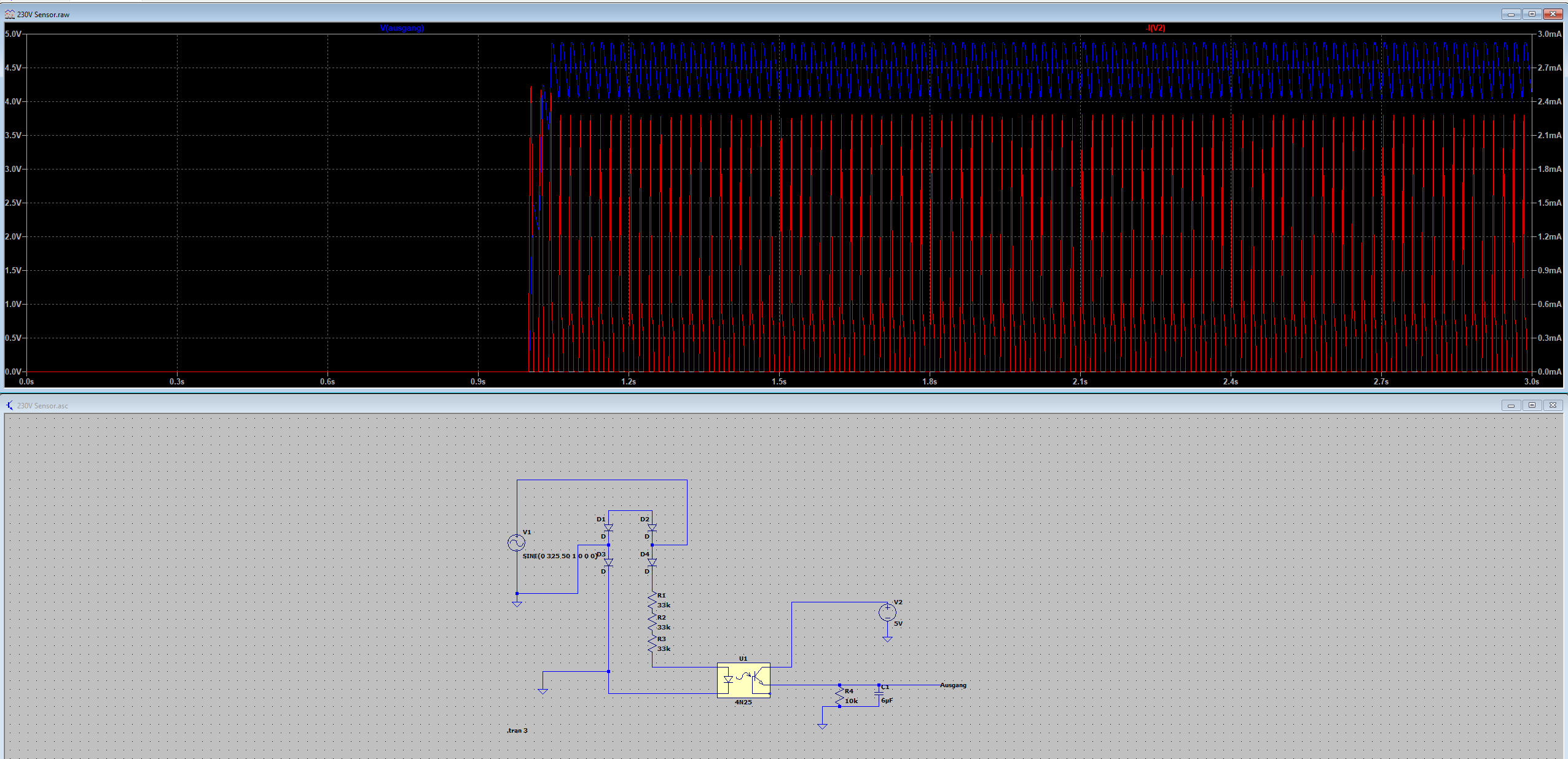The width and height of the screenshot is (1568, 759).
Task: Select resistor R2 33k
Action: (x=652, y=623)
